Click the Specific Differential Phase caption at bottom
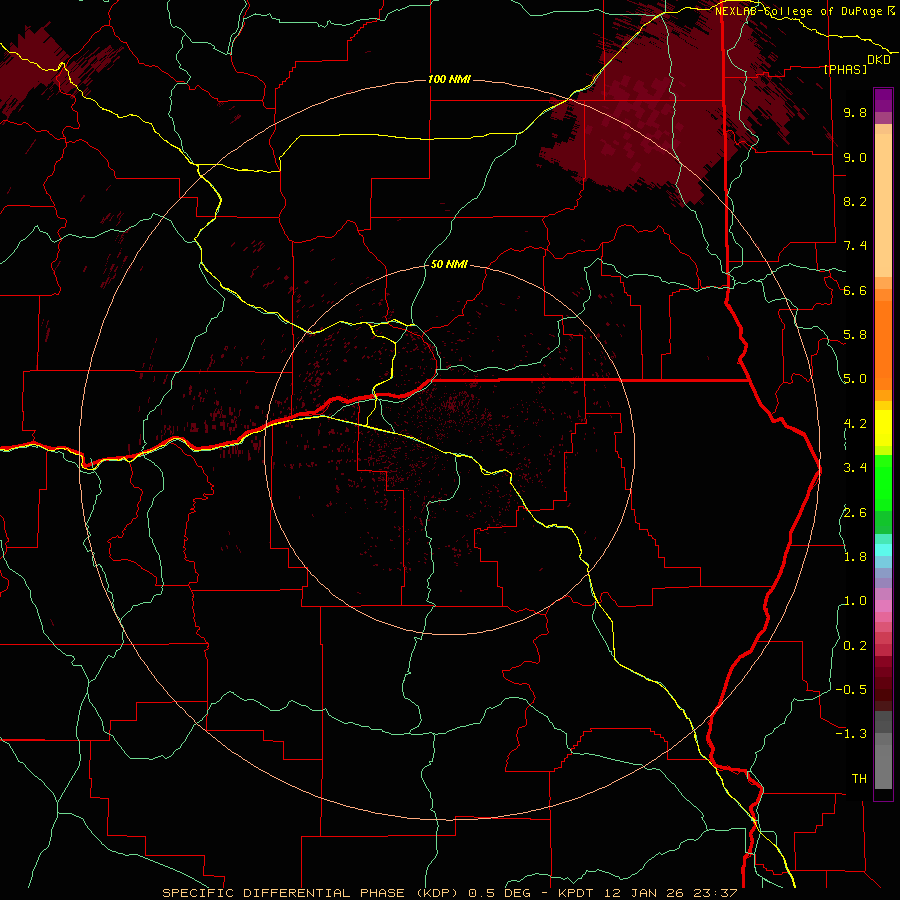 tap(449, 893)
